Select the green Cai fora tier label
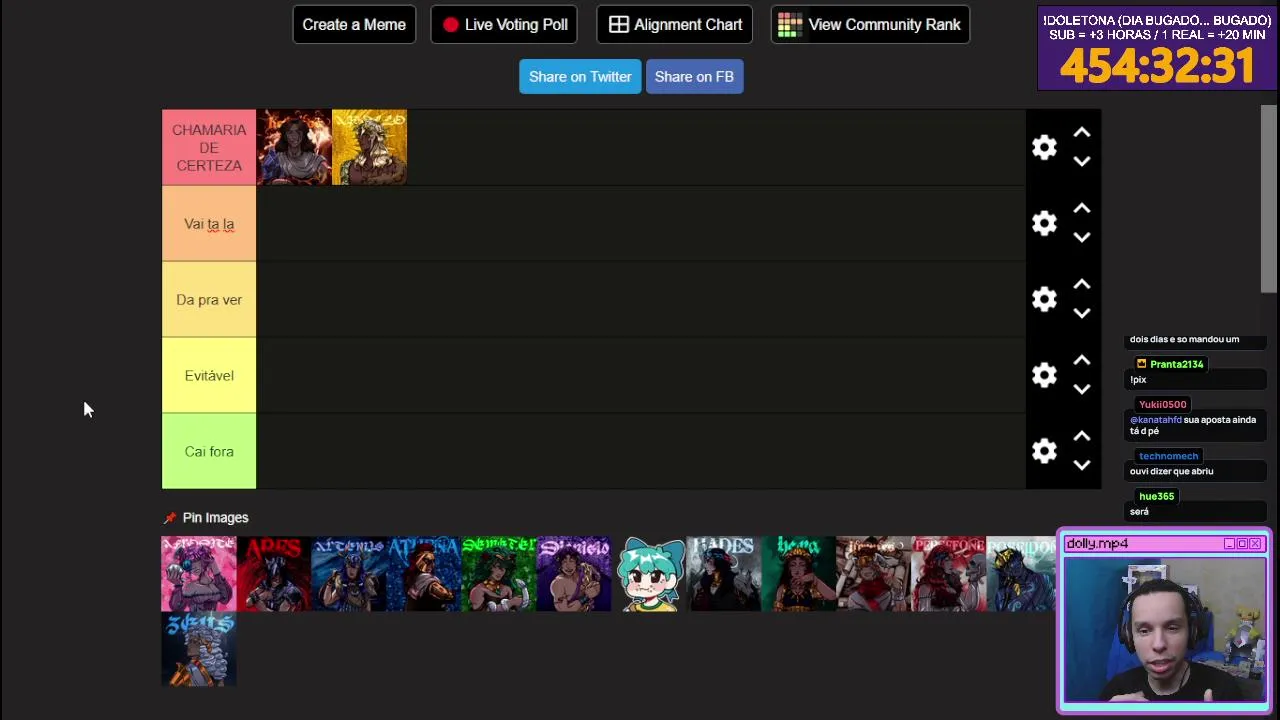This screenshot has width=1280, height=720. (209, 451)
